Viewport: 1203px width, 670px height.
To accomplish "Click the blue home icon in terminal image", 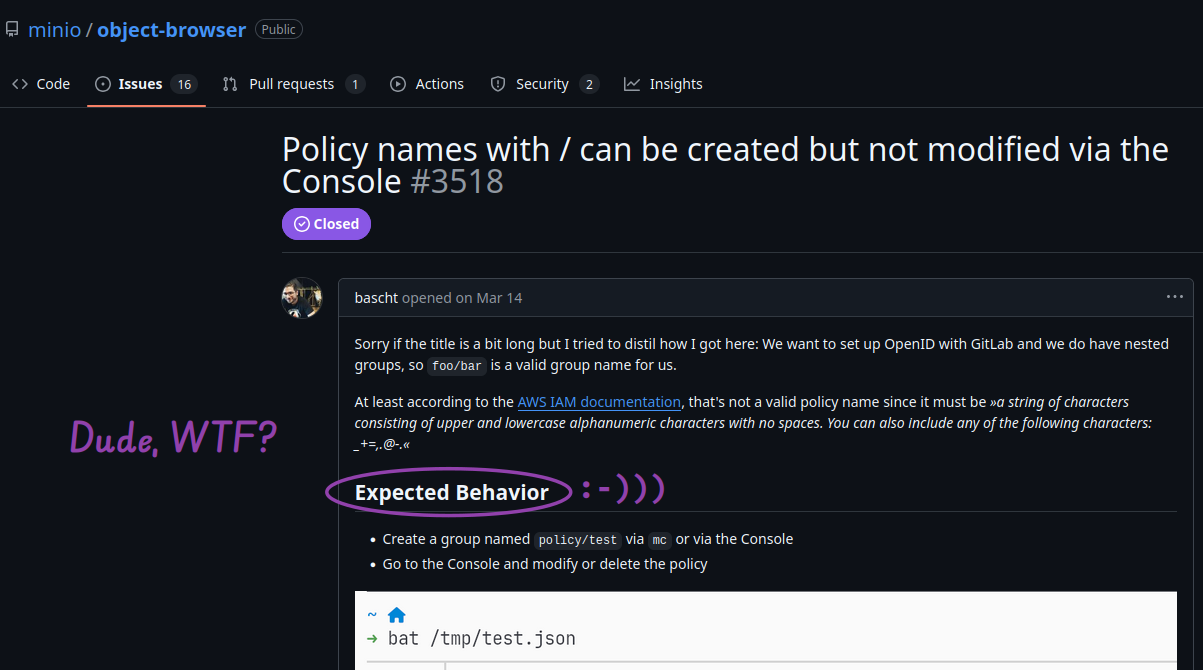I will click(397, 615).
